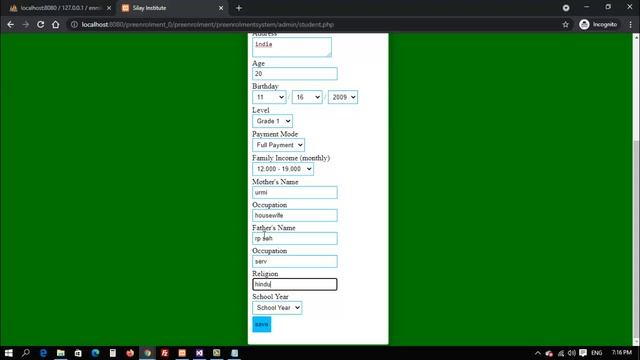Open the Incognito profile indicator
The image size is (640, 360).
[598, 24]
